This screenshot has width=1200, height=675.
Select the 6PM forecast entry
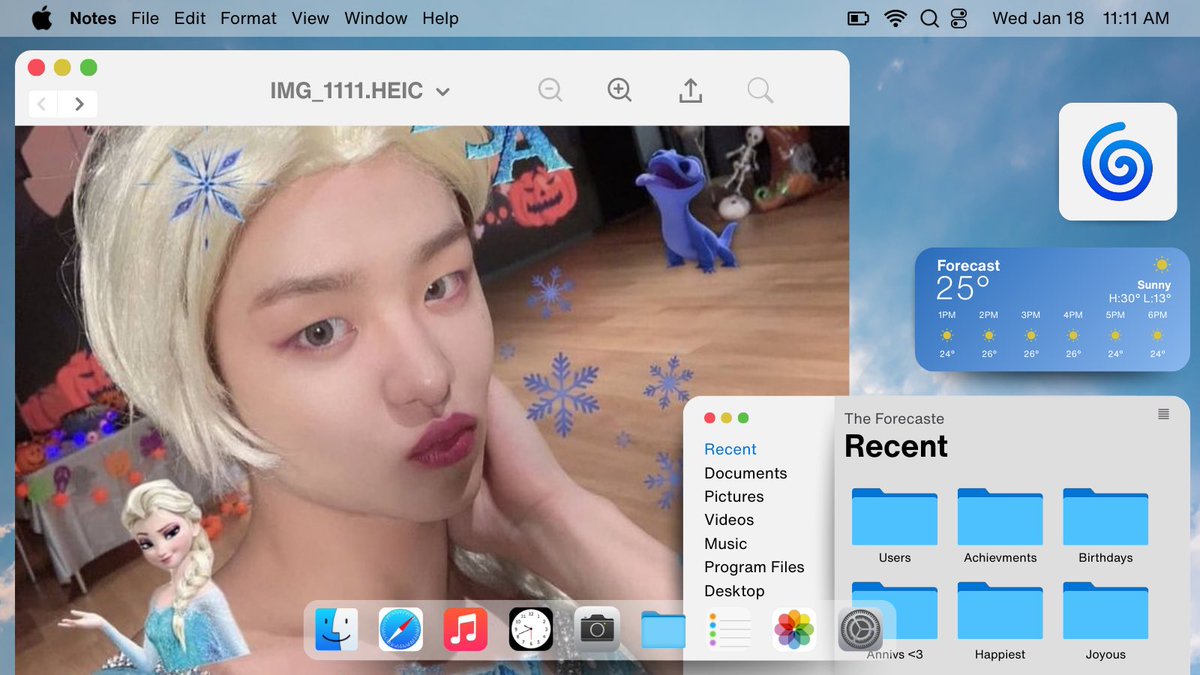point(1158,334)
